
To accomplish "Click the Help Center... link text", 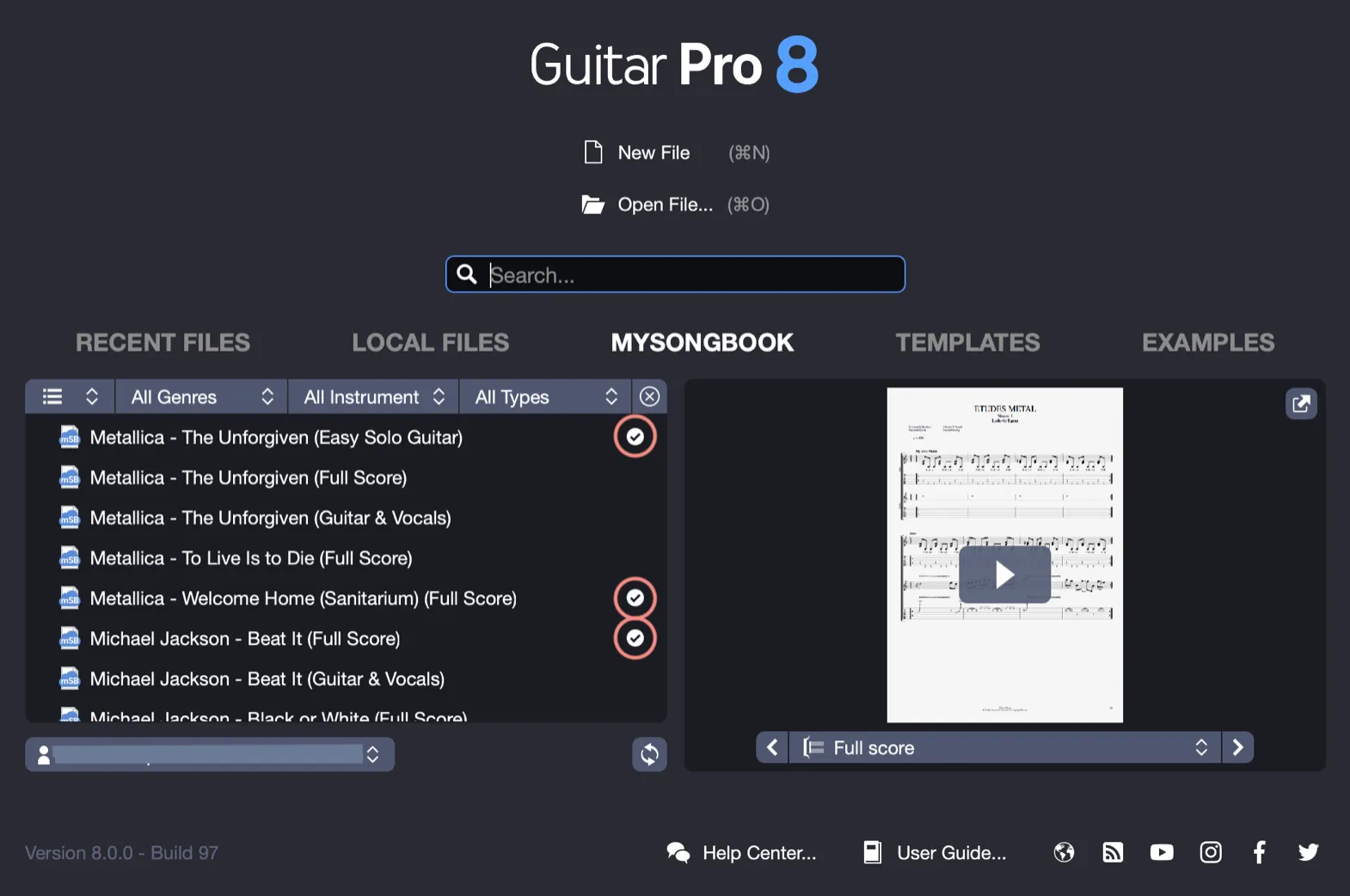I will [x=759, y=853].
